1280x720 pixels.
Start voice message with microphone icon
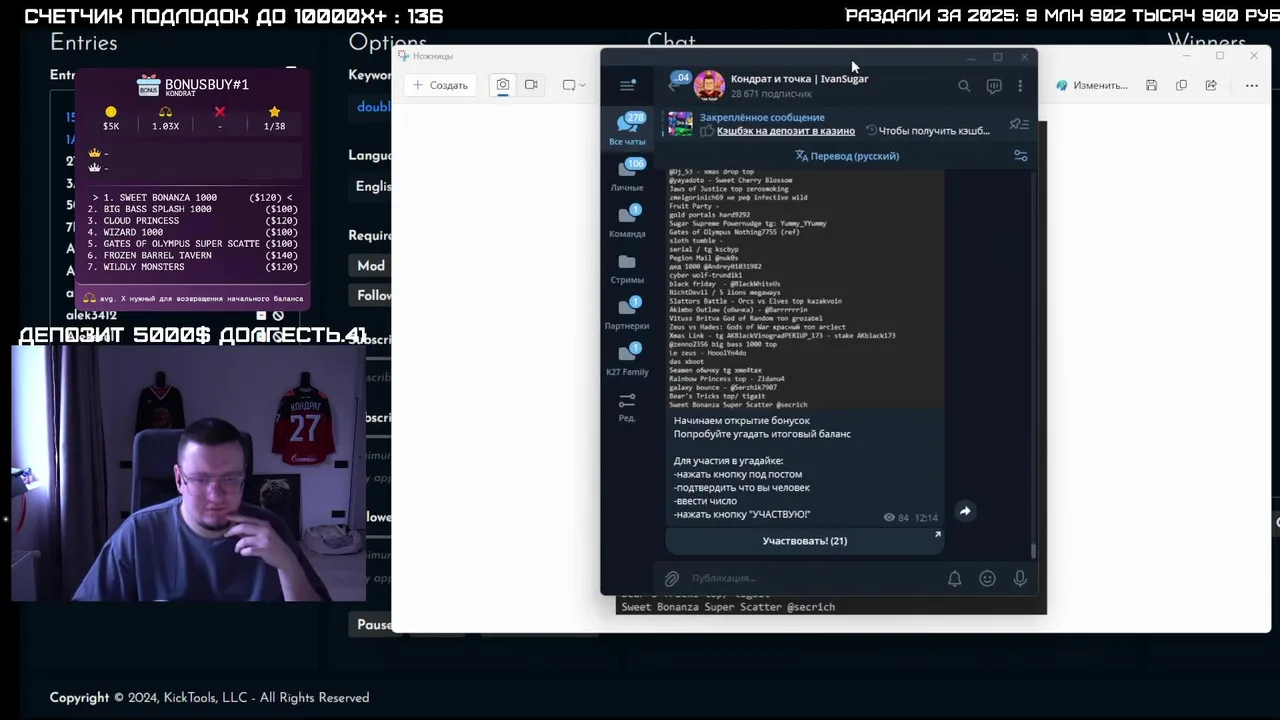[1020, 578]
